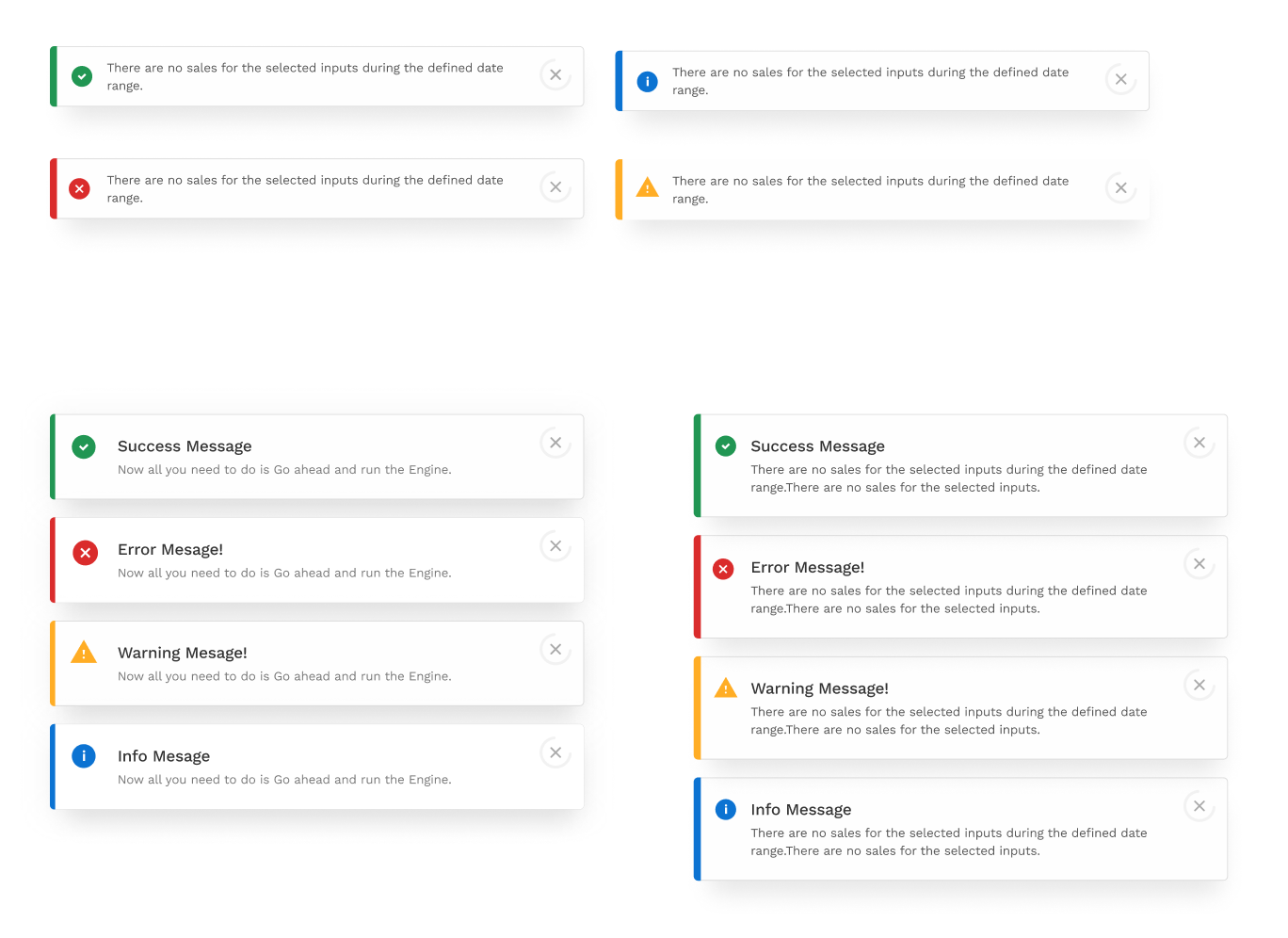1288x938 pixels.
Task: Click the blue info icon beside "Info Message"
Action: 726,809
